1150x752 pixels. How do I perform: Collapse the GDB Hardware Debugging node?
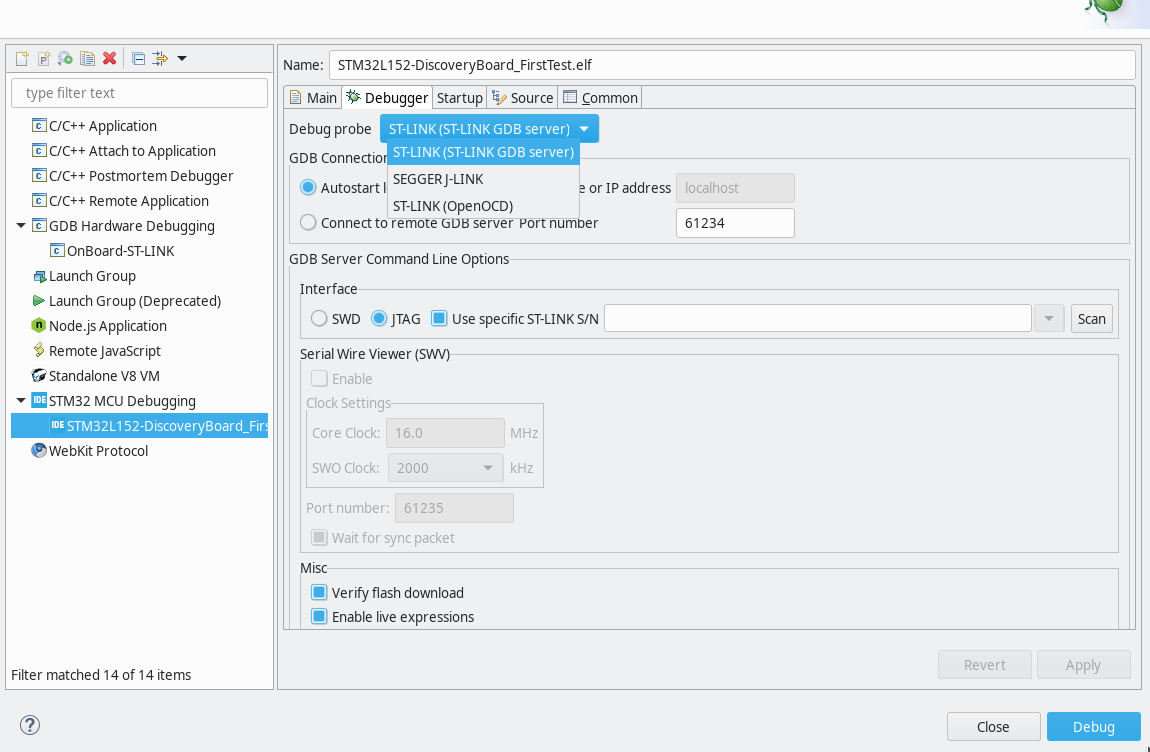(x=21, y=225)
